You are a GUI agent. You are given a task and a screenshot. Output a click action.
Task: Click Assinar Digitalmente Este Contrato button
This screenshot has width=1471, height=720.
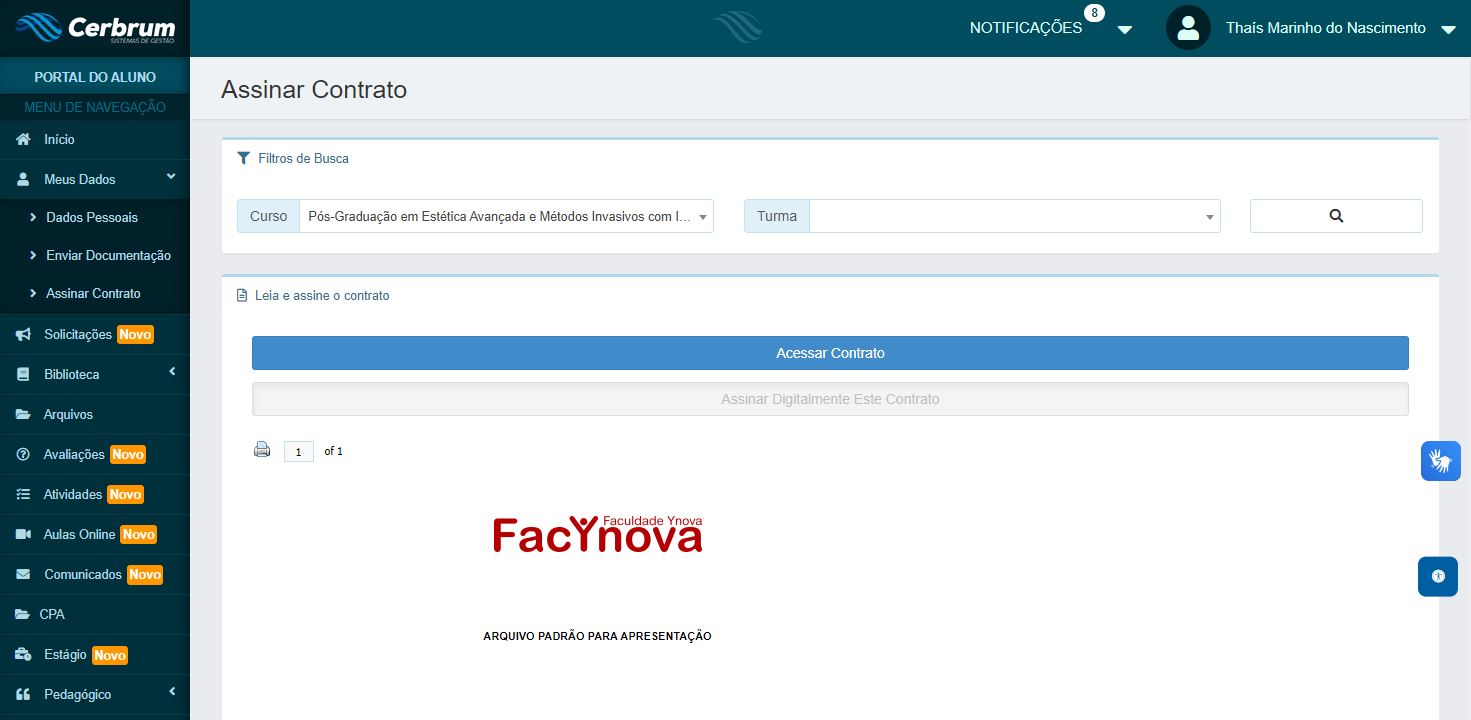pyautogui.click(x=830, y=399)
